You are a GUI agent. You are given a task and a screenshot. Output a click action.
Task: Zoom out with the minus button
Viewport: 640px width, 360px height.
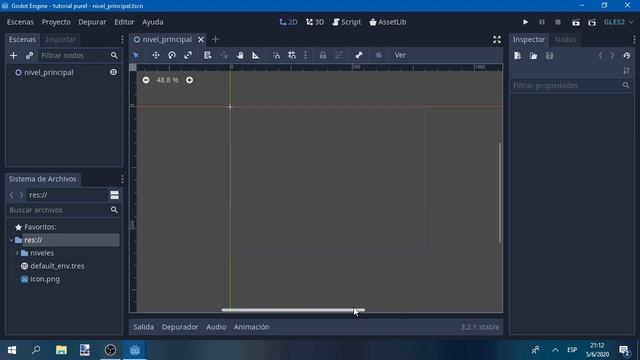pyautogui.click(x=146, y=80)
